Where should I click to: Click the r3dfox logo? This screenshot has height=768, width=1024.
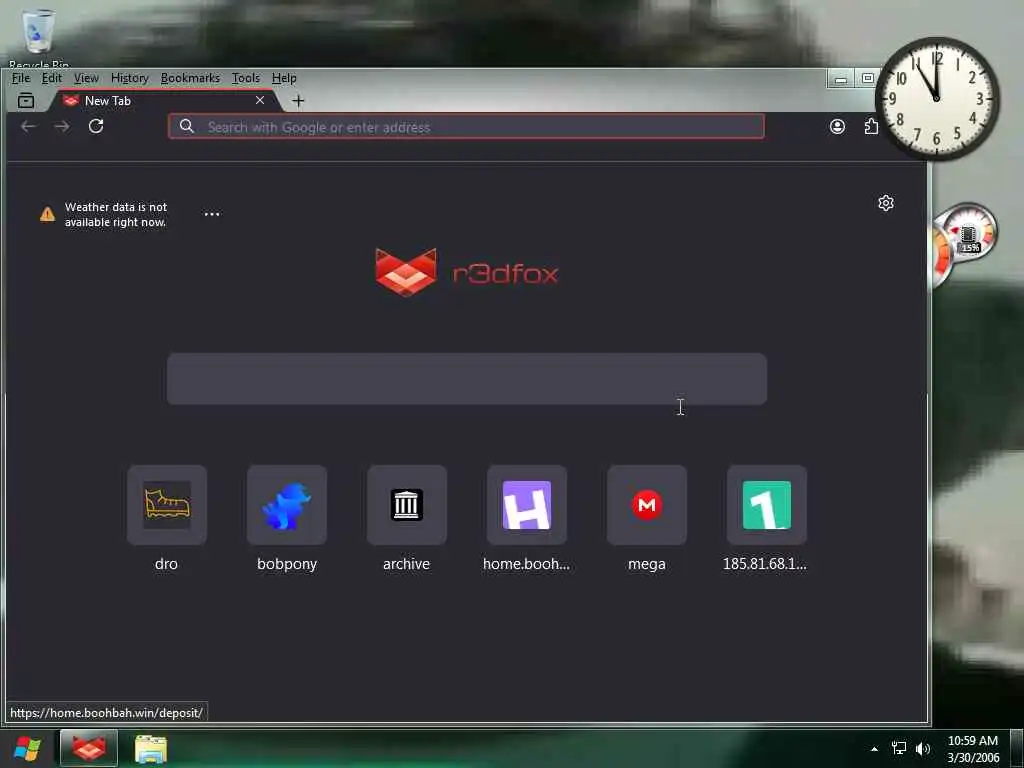tap(467, 272)
